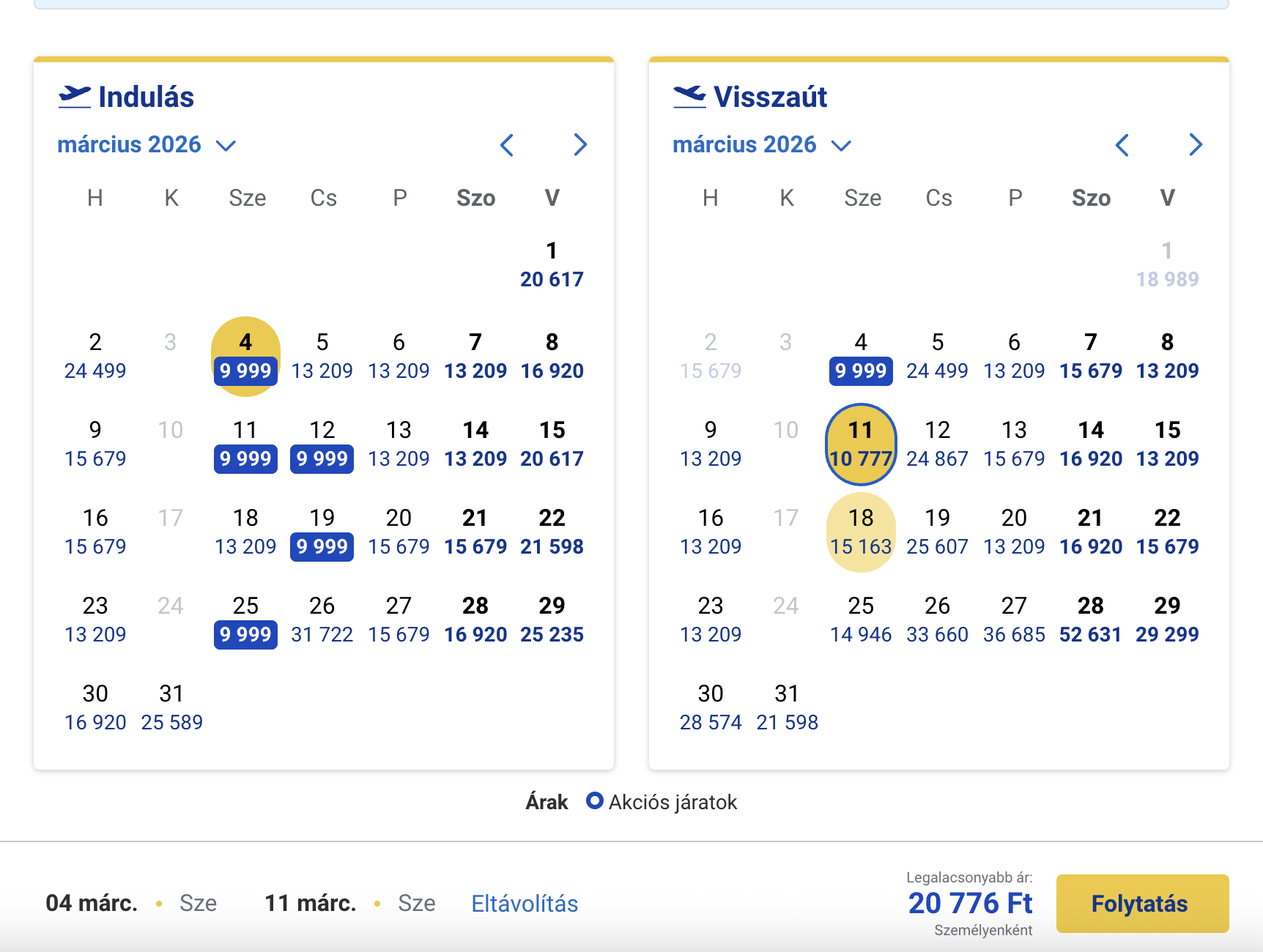
Task: Click the Akciós járatok legend circle icon
Action: [595, 801]
